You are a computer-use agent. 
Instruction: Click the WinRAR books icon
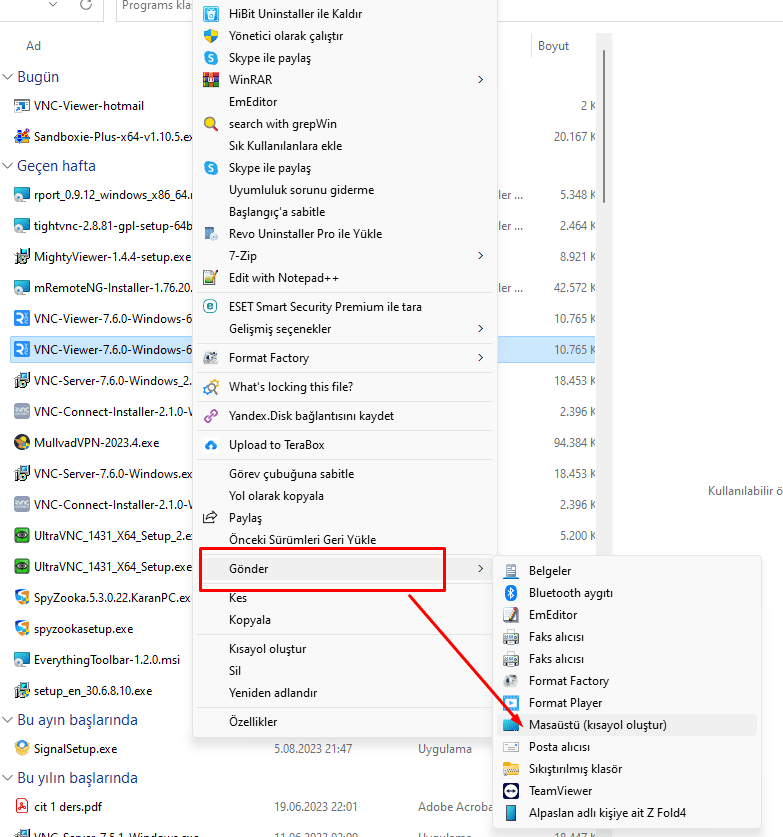coord(211,80)
